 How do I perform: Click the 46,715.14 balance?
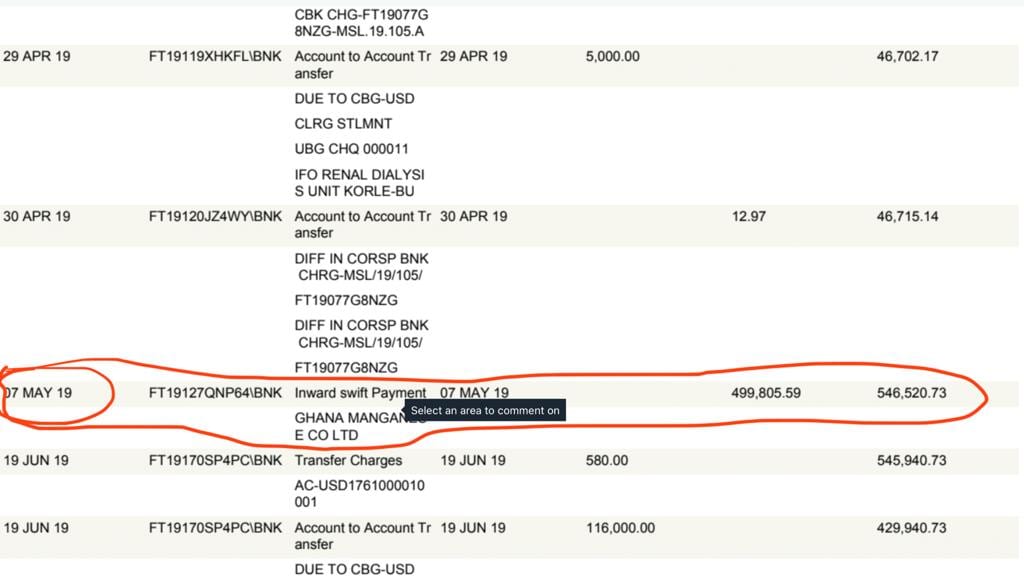point(907,216)
